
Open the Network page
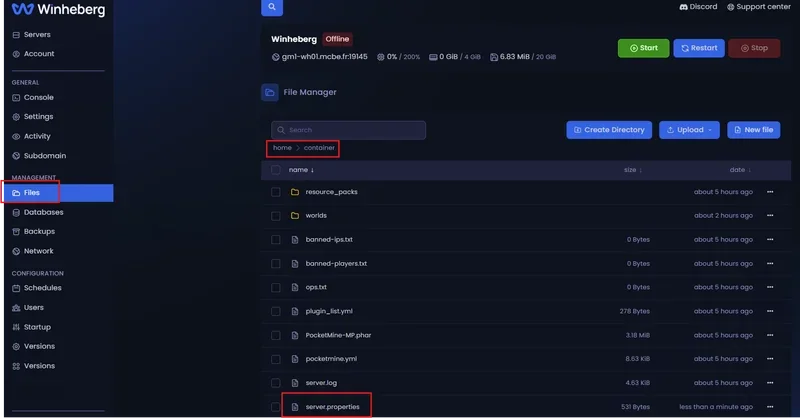[33, 251]
